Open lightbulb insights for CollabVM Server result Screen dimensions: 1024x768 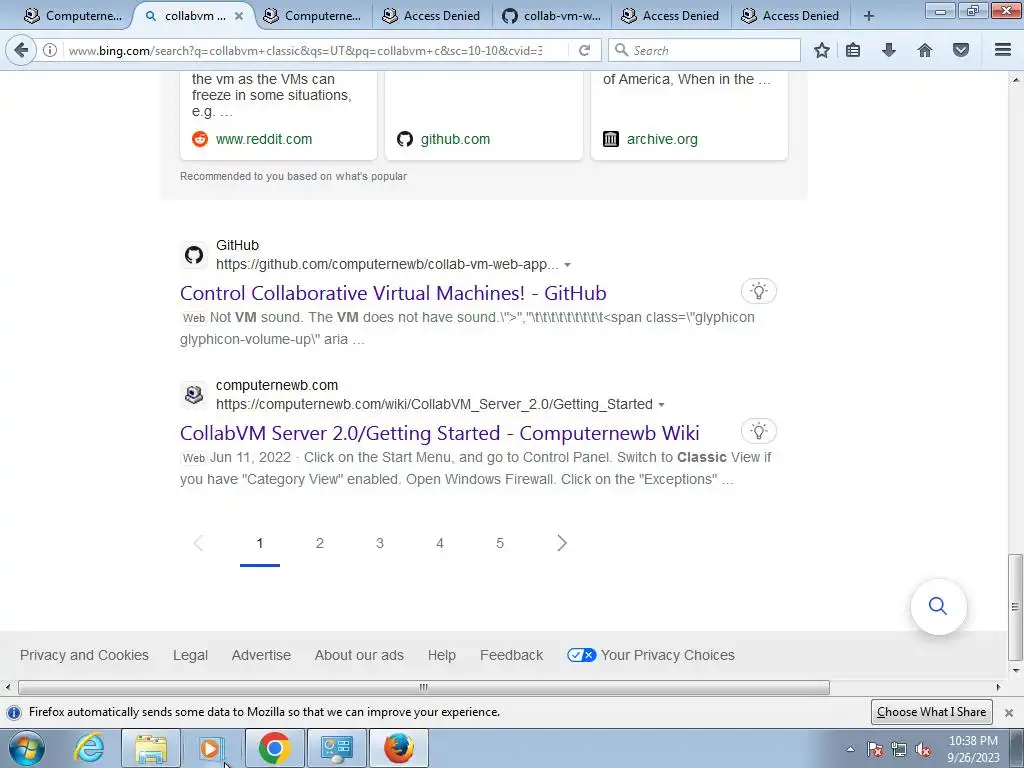[x=758, y=431]
